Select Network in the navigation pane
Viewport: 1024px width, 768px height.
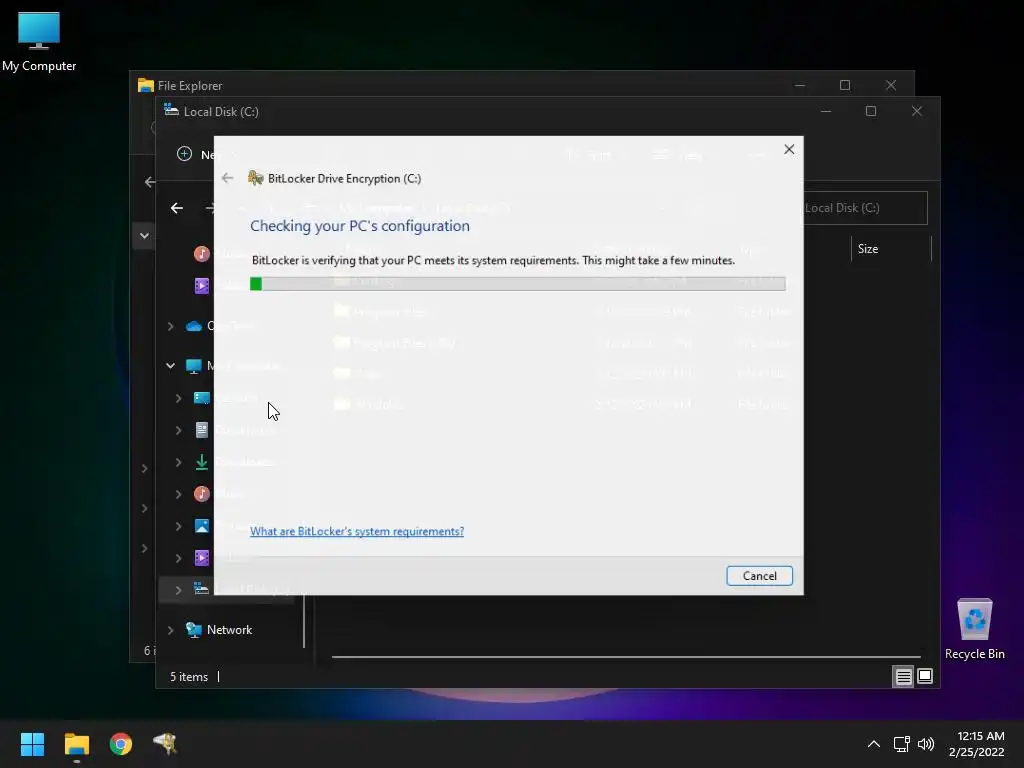(x=229, y=630)
